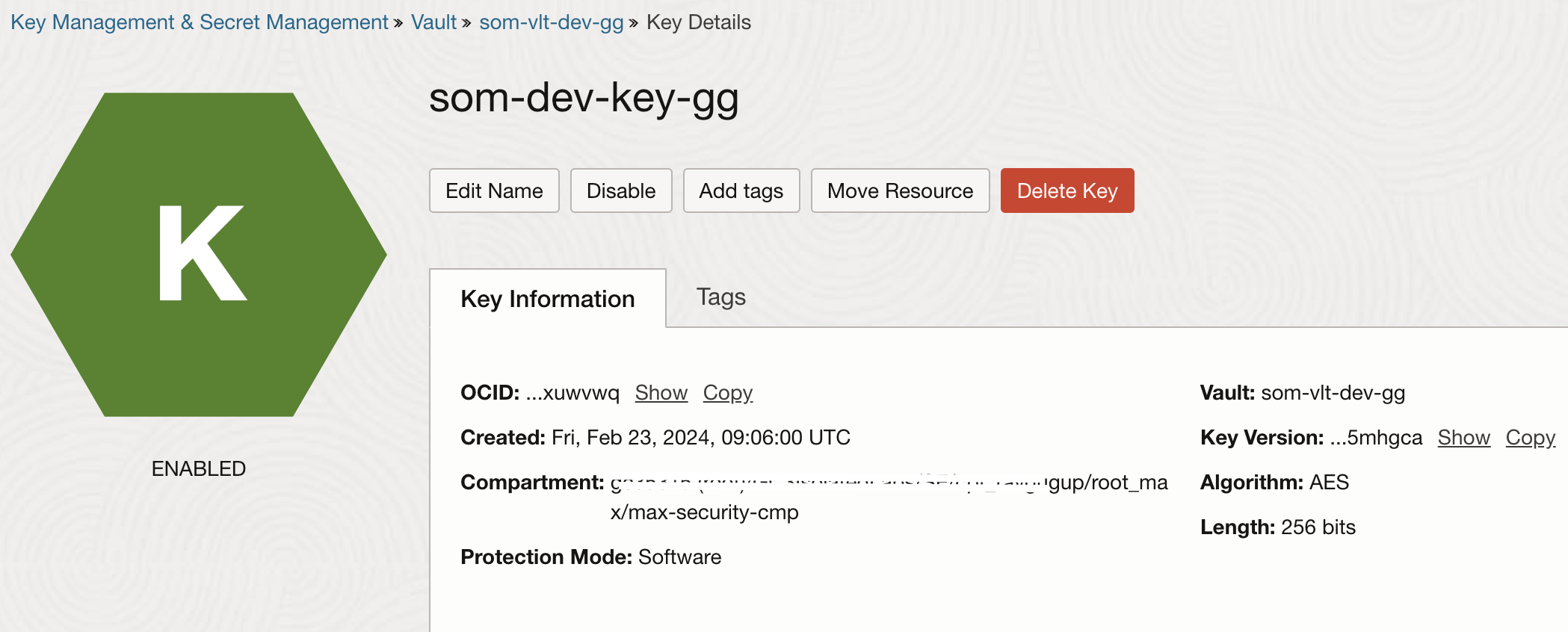Click the green hexagon key icon
This screenshot has height=632, width=1568.
199,254
